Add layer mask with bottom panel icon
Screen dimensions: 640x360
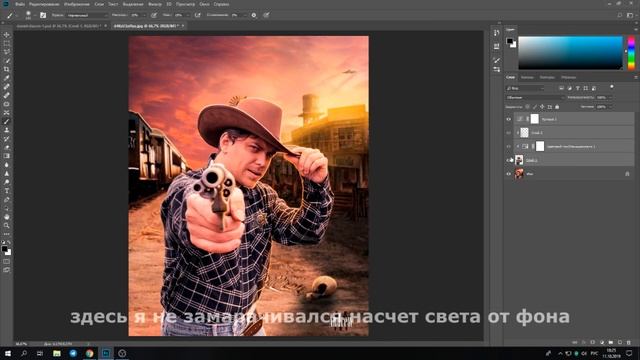coord(593,342)
